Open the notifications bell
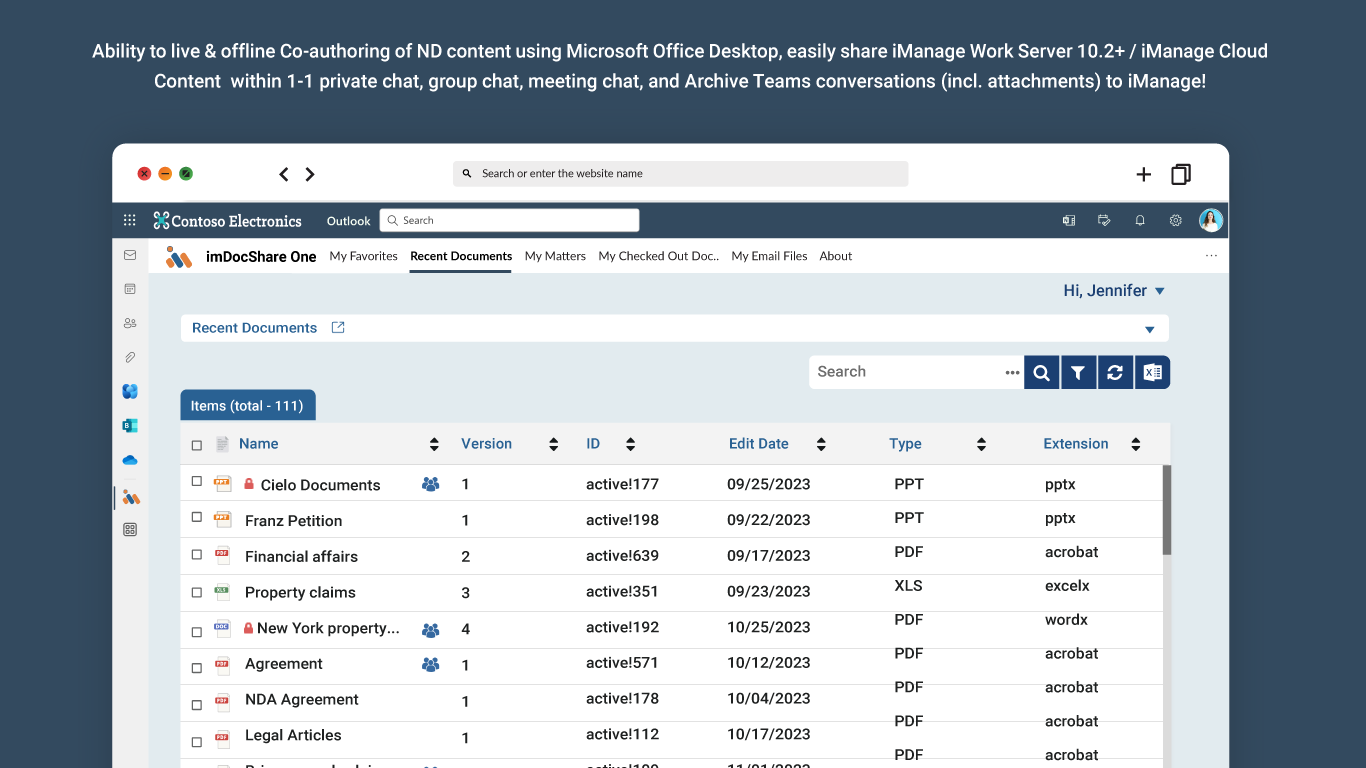 1140,221
